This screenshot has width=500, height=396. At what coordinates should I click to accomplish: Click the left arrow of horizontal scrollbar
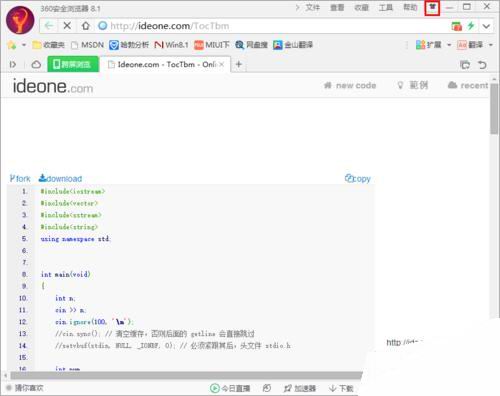[x=5, y=376]
